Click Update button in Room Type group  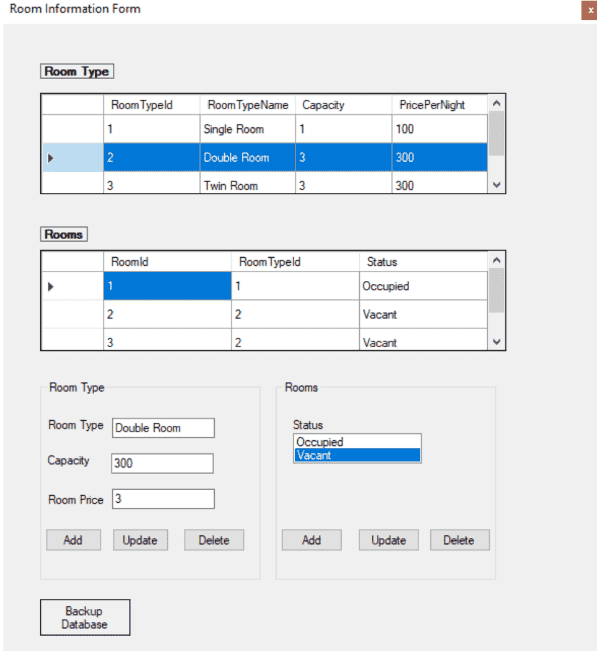click(140, 540)
